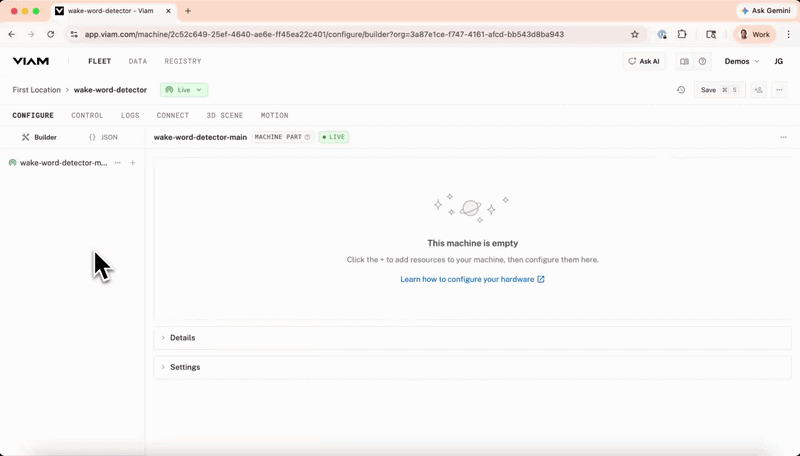
Task: Click the Ask AI button
Action: 644,61
